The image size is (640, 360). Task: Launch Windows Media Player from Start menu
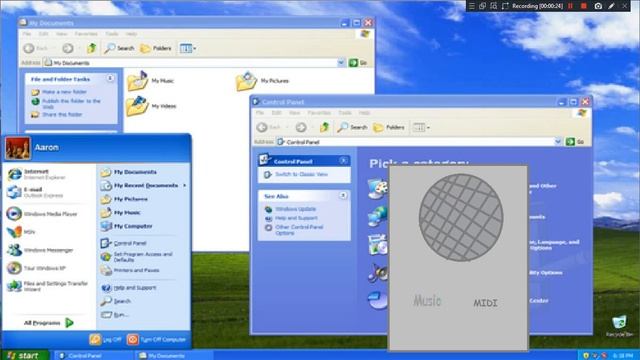42,214
